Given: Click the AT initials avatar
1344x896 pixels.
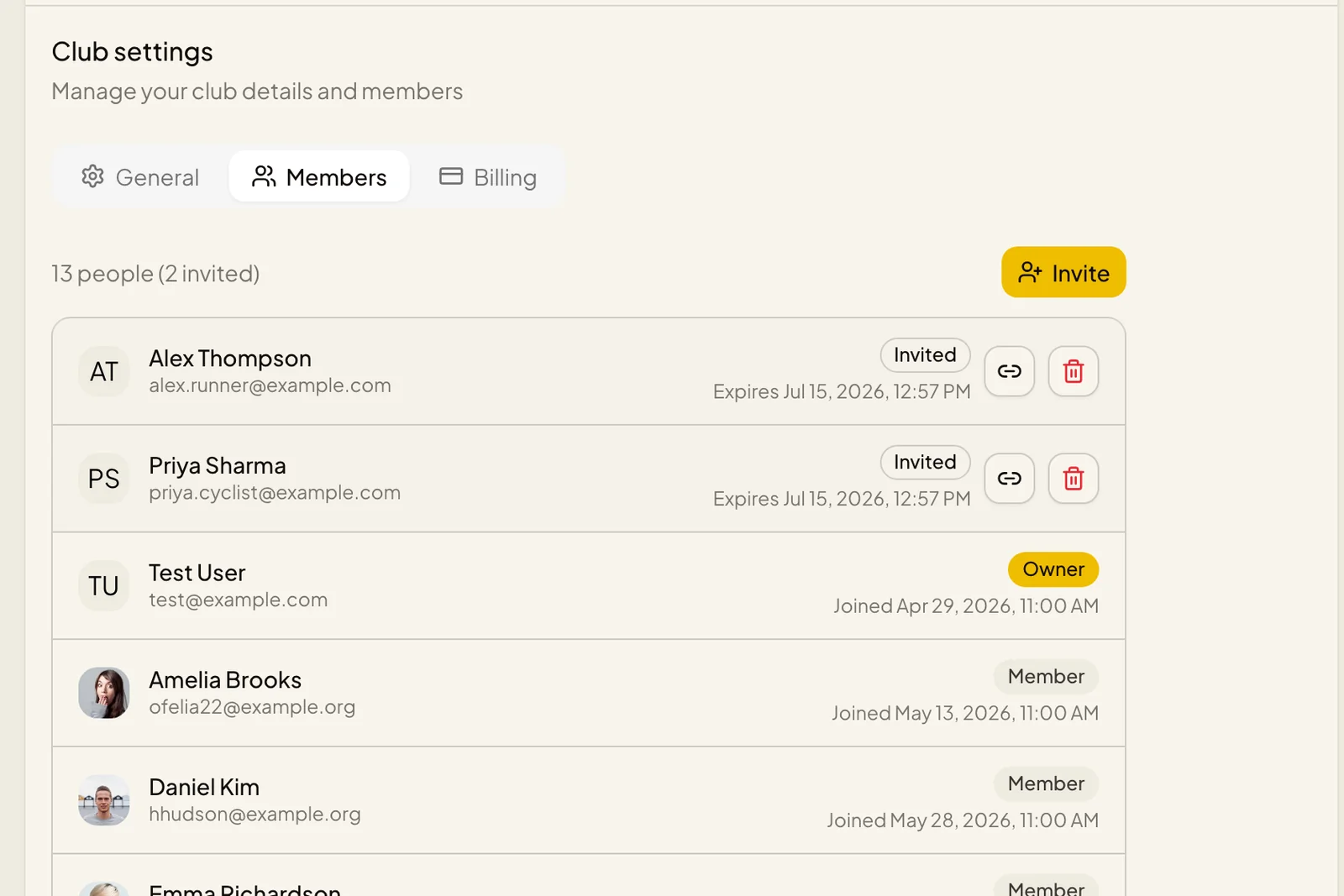Looking at the screenshot, I should 104,371.
